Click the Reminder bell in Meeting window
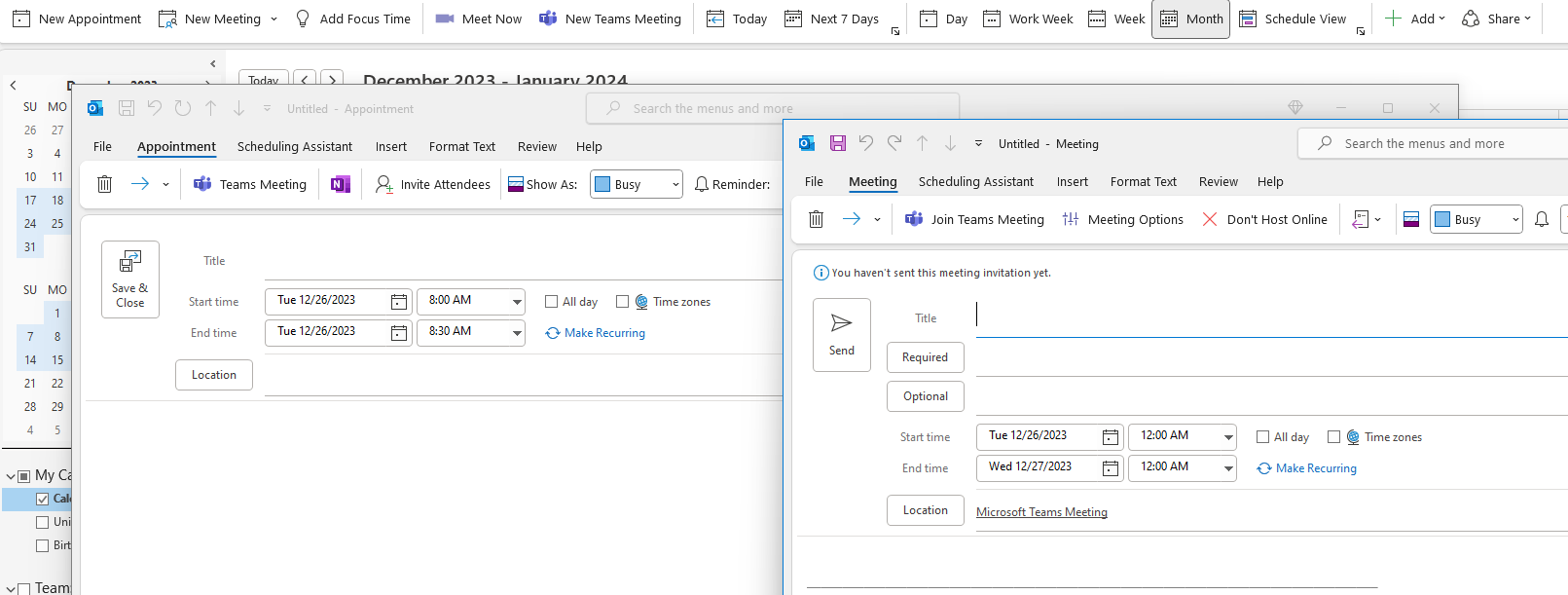 (1542, 219)
